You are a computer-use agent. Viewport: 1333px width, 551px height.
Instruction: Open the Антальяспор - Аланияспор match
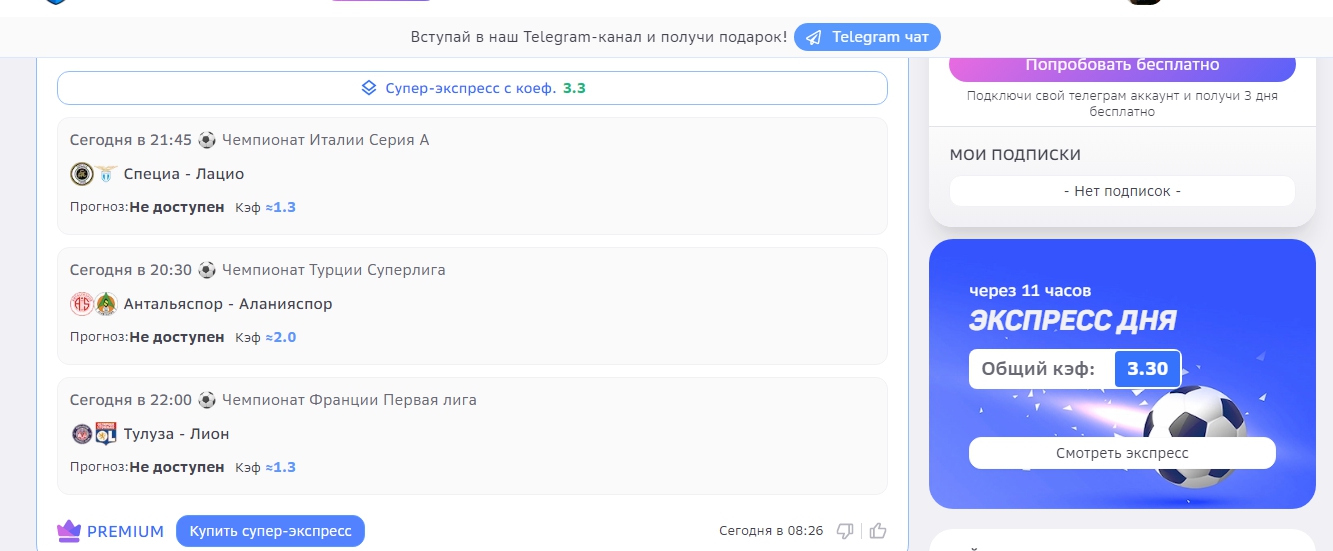point(228,304)
